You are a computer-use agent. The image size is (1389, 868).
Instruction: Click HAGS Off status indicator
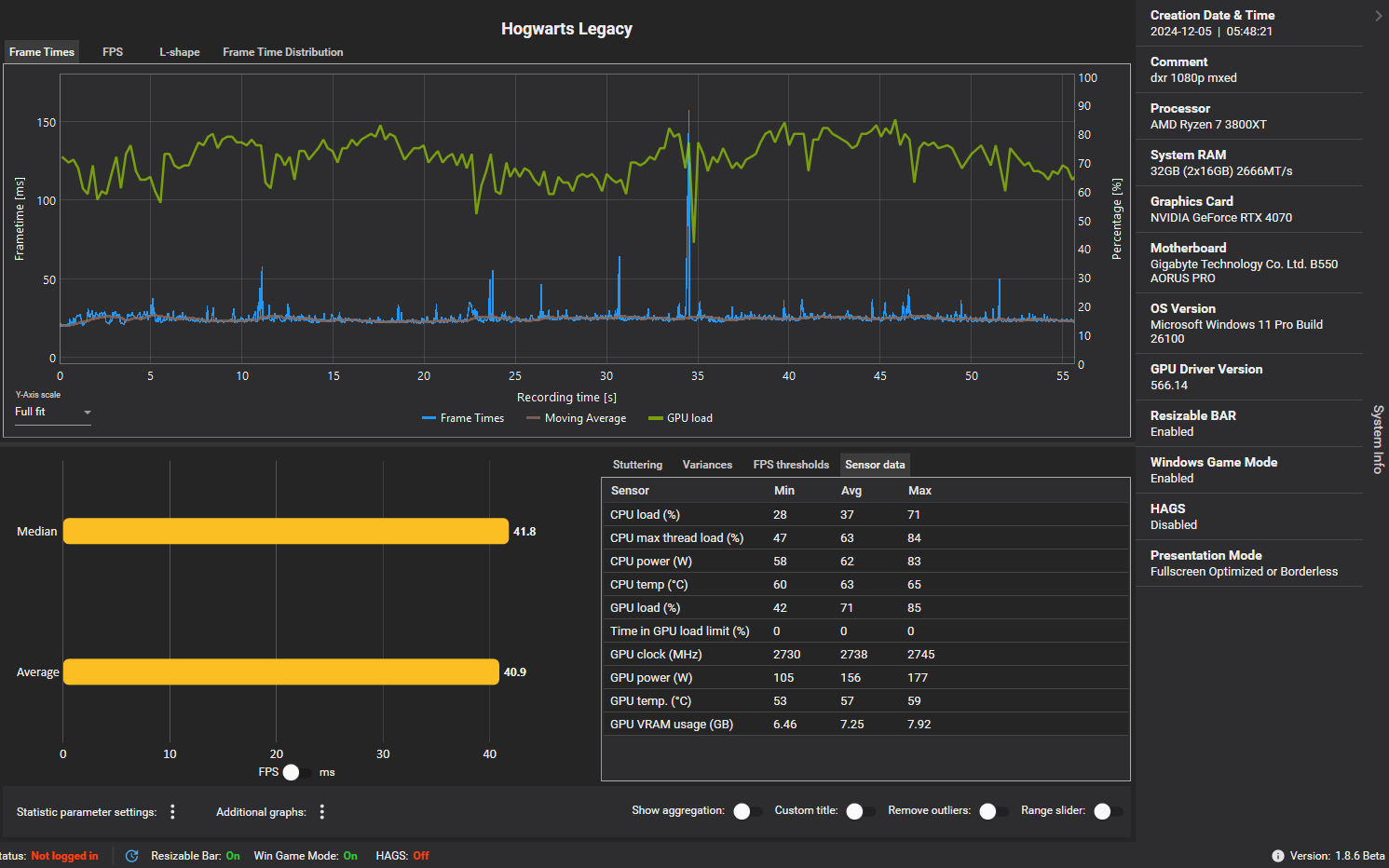(x=421, y=856)
